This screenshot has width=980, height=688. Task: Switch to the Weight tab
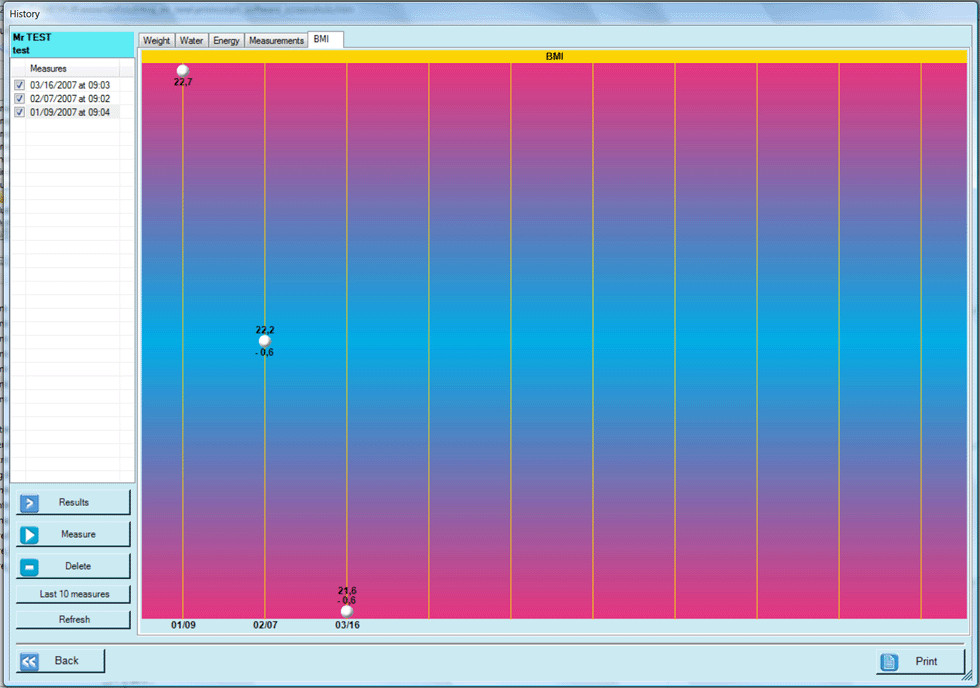pos(156,41)
